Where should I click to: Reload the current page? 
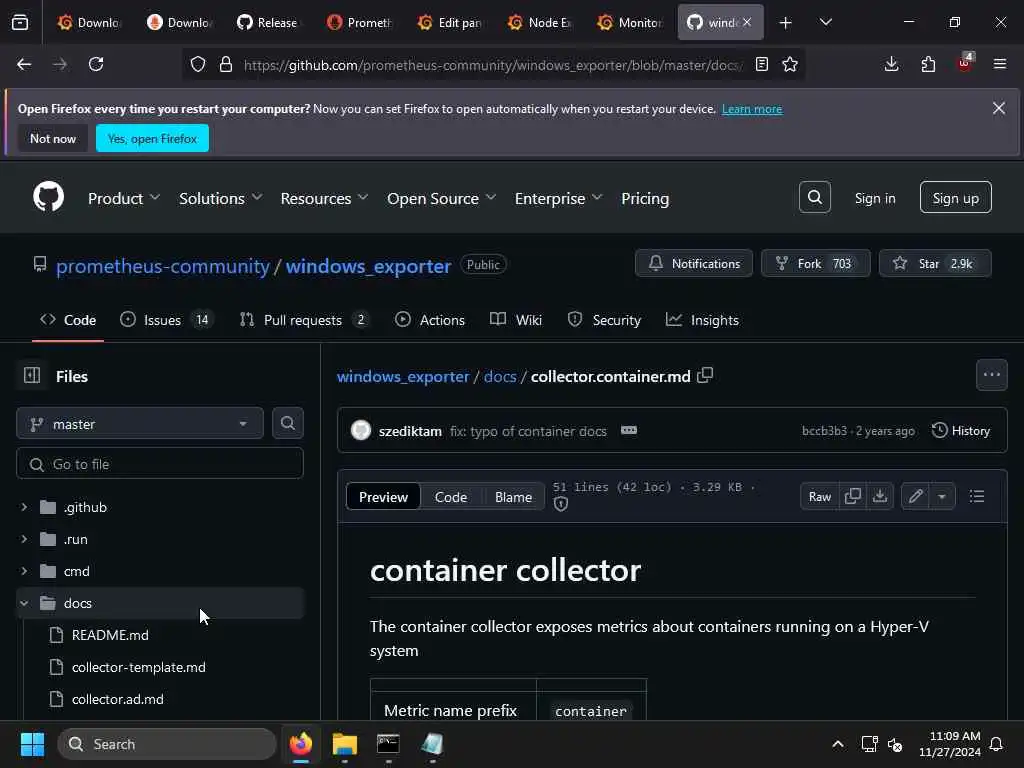click(x=96, y=64)
